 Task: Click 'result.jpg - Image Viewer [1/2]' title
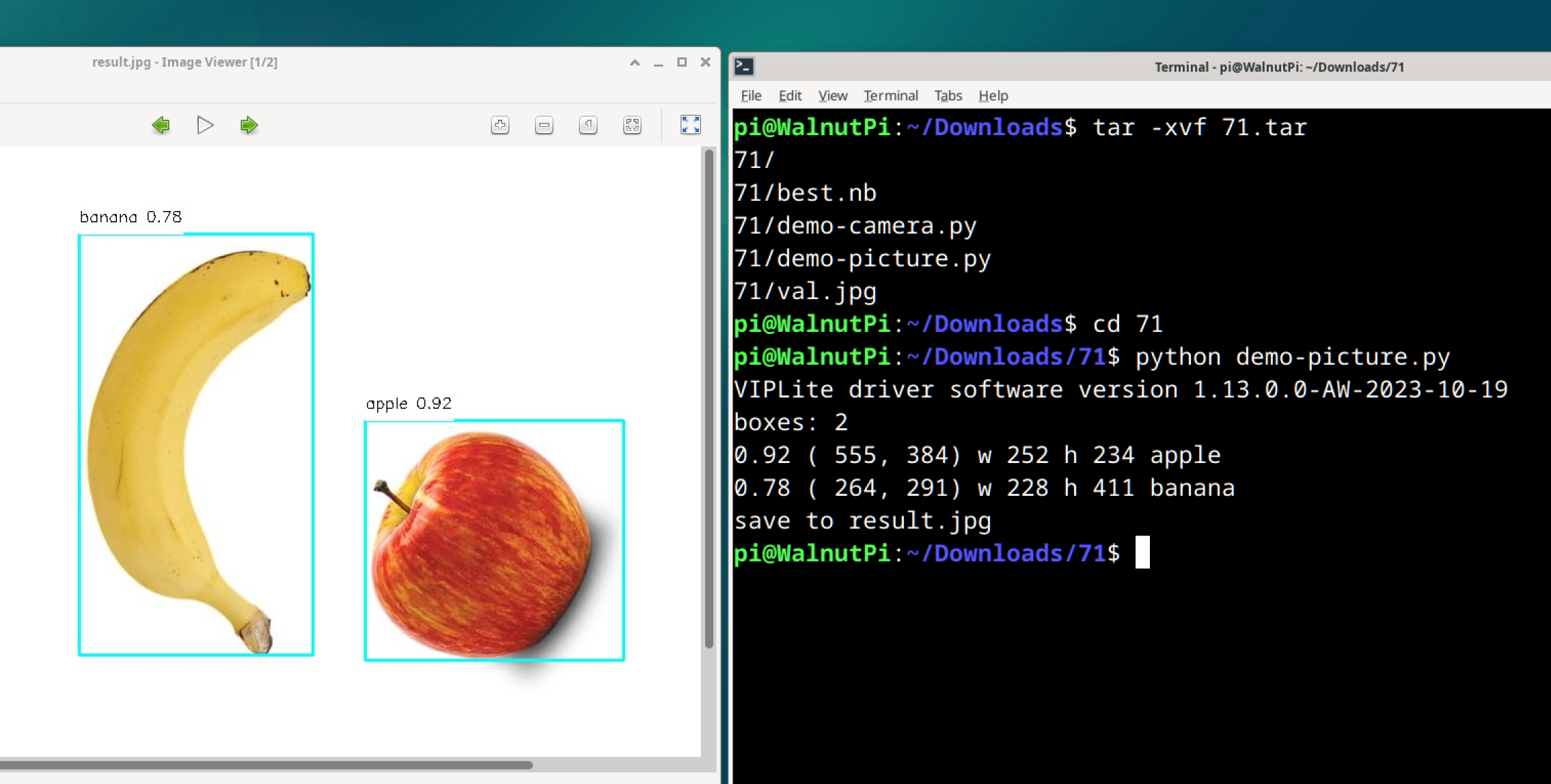coord(184,62)
